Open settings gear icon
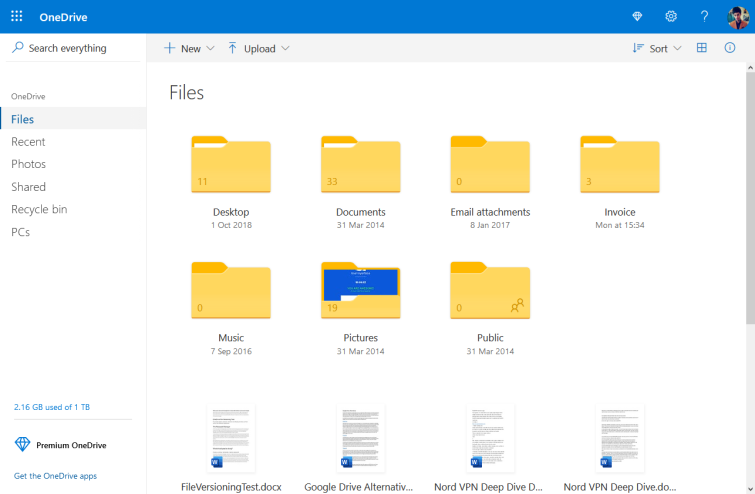The image size is (755, 494). pos(671,16)
